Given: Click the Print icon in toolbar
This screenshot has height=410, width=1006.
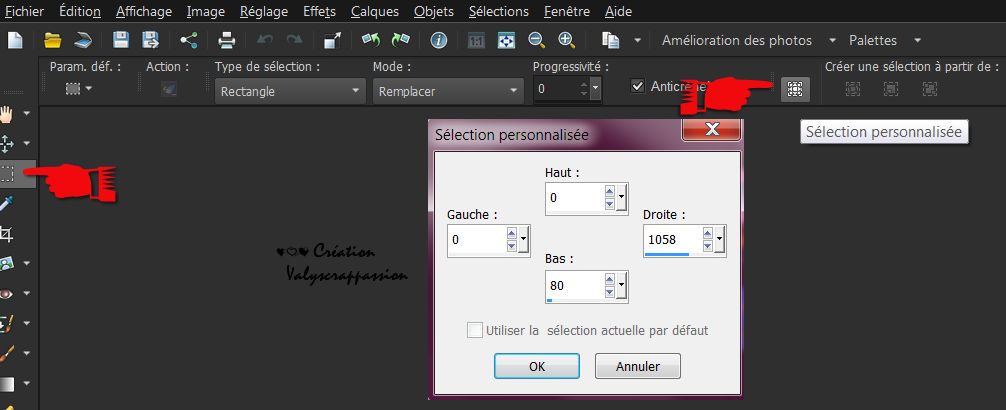Looking at the screenshot, I should click(x=227, y=41).
